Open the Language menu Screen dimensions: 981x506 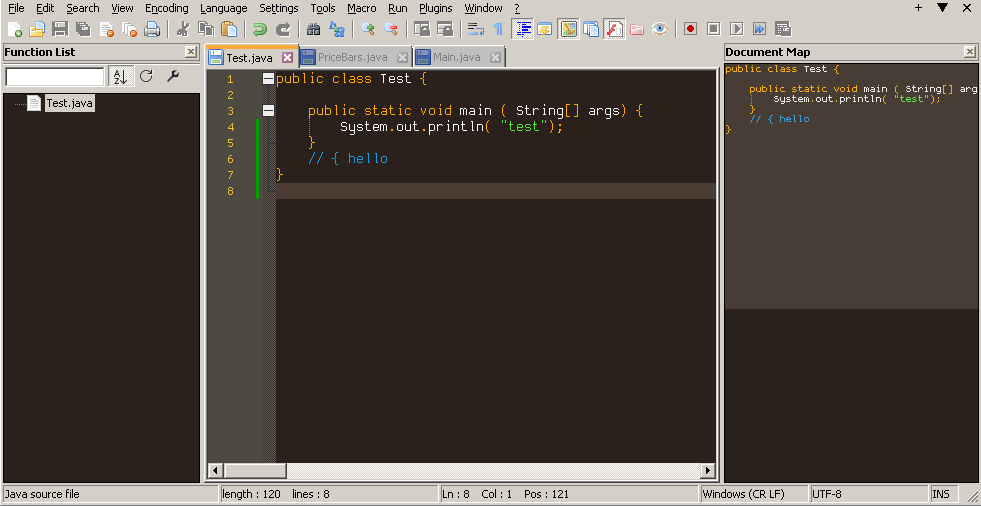pyautogui.click(x=223, y=8)
